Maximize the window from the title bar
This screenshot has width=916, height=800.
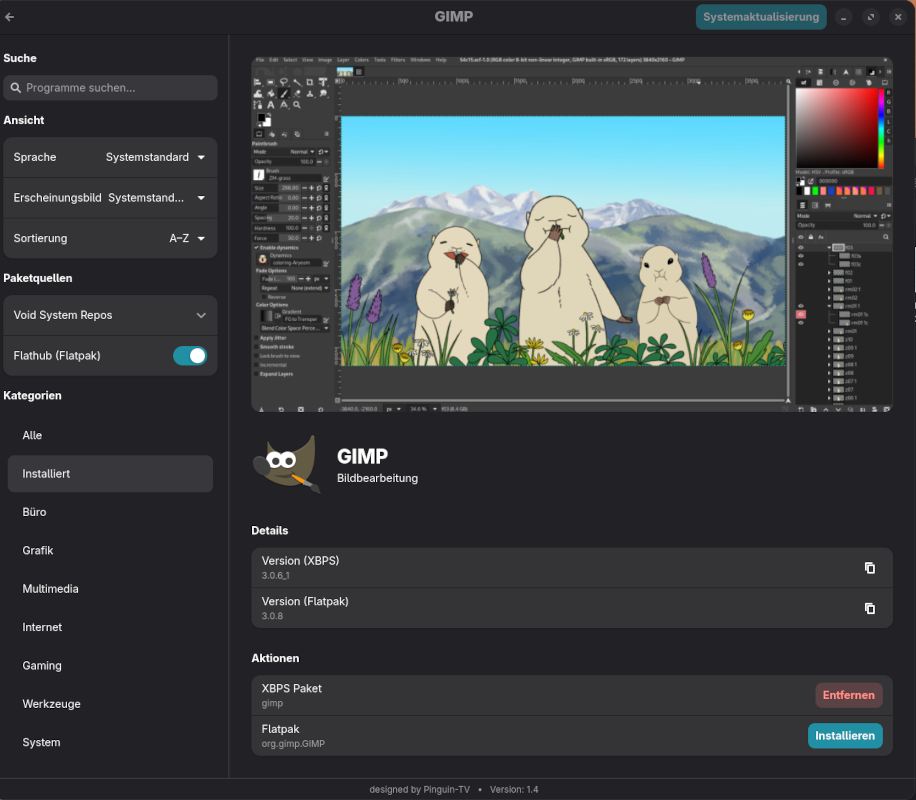pyautogui.click(x=870, y=17)
